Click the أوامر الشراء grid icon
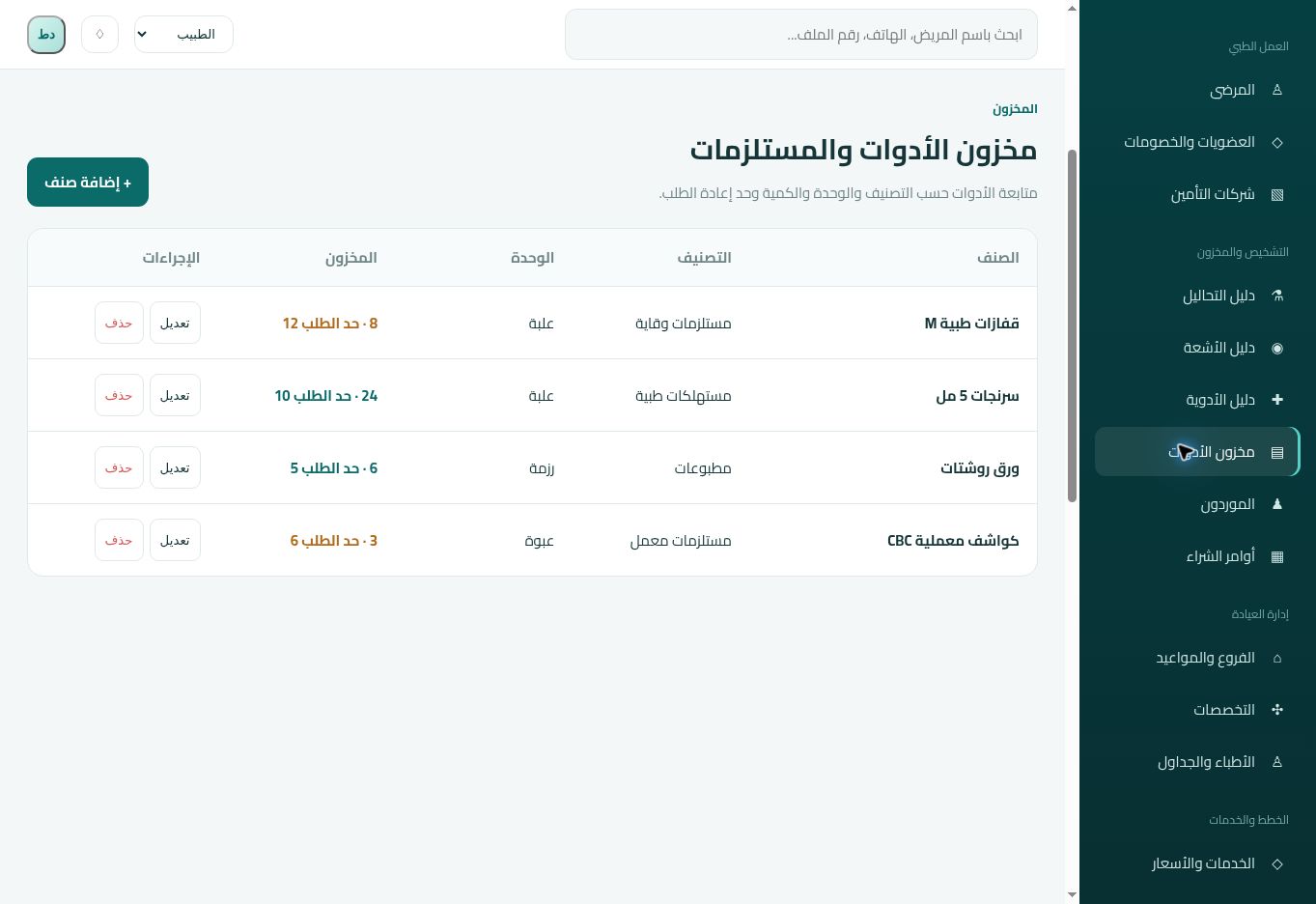 (1276, 556)
